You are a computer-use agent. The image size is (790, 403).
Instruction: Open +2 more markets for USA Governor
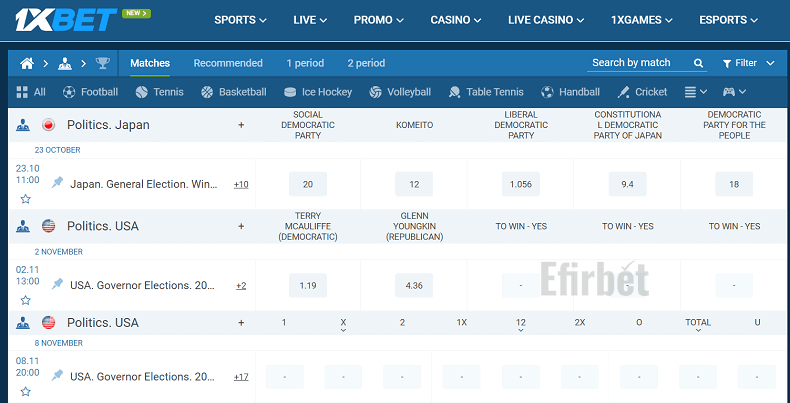(x=241, y=286)
